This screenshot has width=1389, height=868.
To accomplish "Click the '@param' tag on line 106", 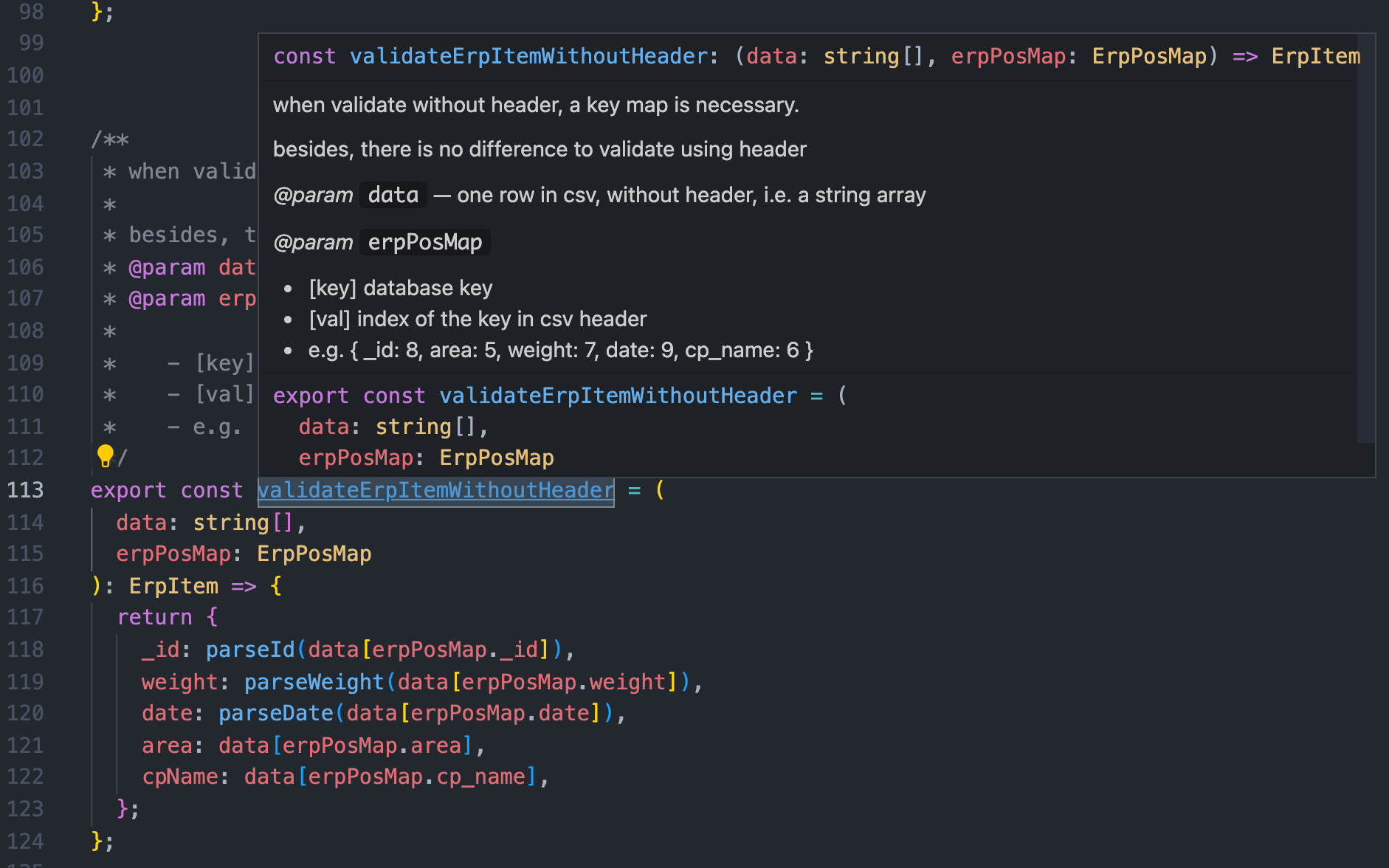I will pos(167,267).
